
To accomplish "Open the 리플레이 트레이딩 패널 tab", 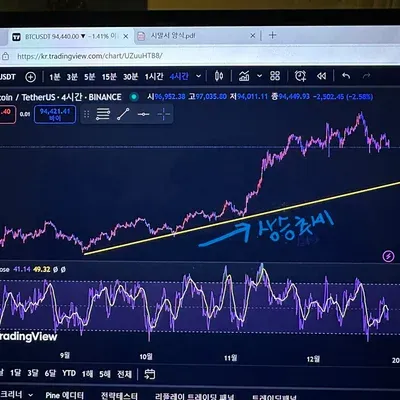I will [x=194, y=397].
